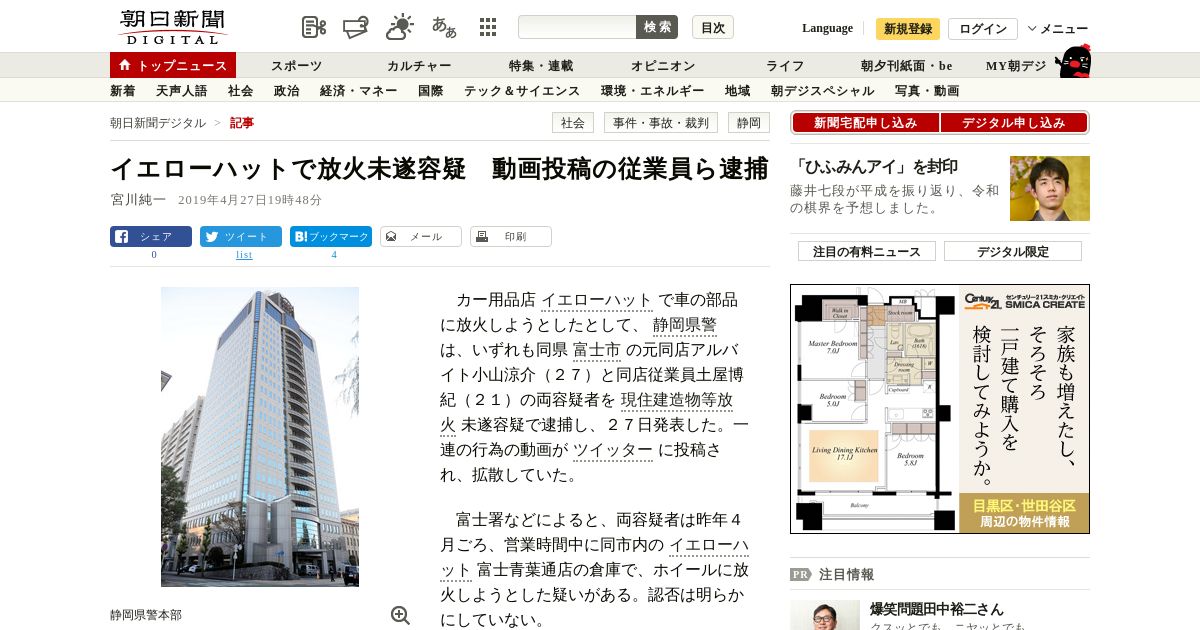This screenshot has width=1200, height=630.
Task: Select the 注目の有料ニュース tab
Action: (867, 251)
